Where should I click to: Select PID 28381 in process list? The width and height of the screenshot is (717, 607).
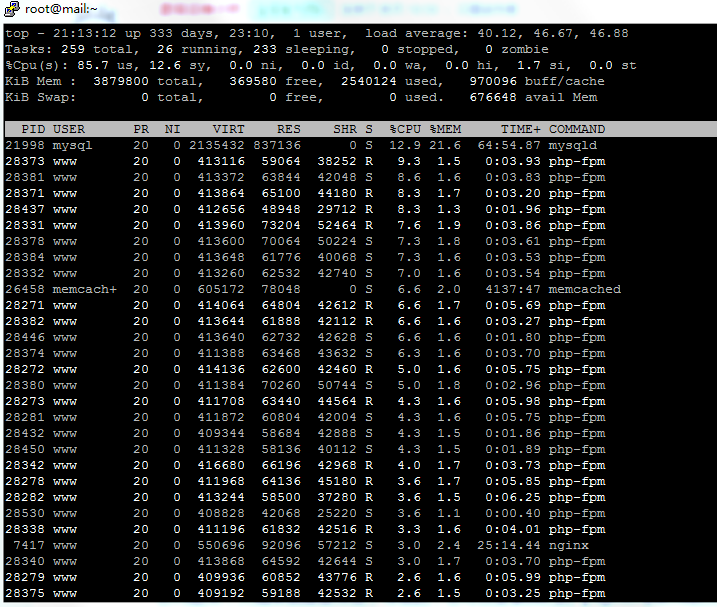point(25,177)
